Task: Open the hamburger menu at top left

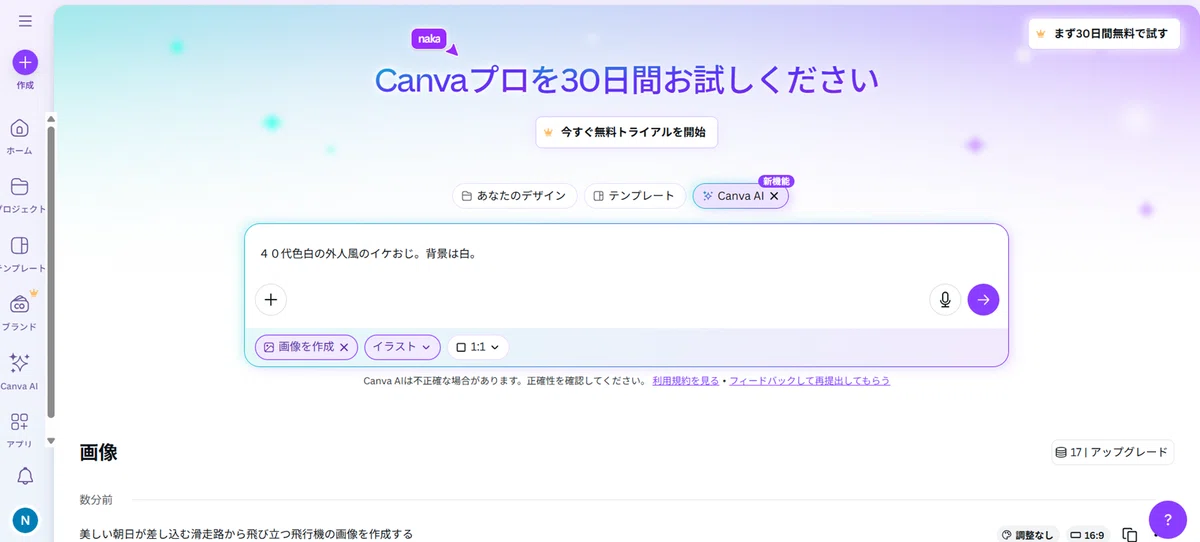Action: [25, 21]
